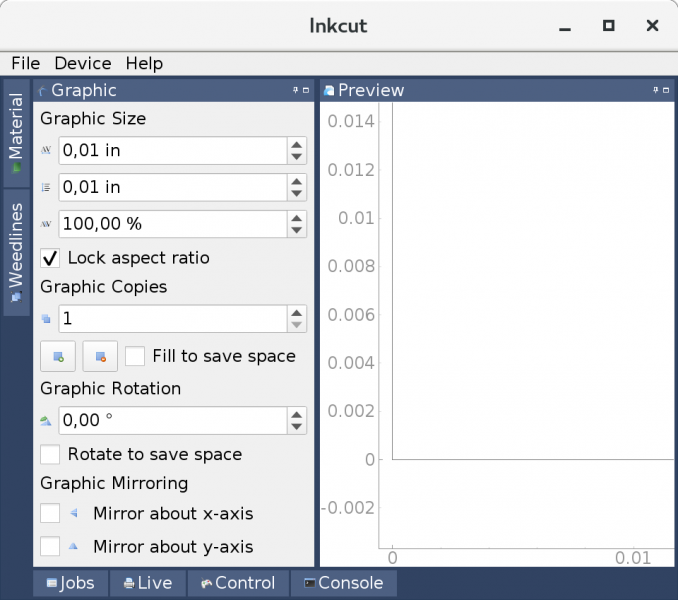This screenshot has height=600, width=678.
Task: Click the Mirror about y-axis arrow icon
Action: 73,547
